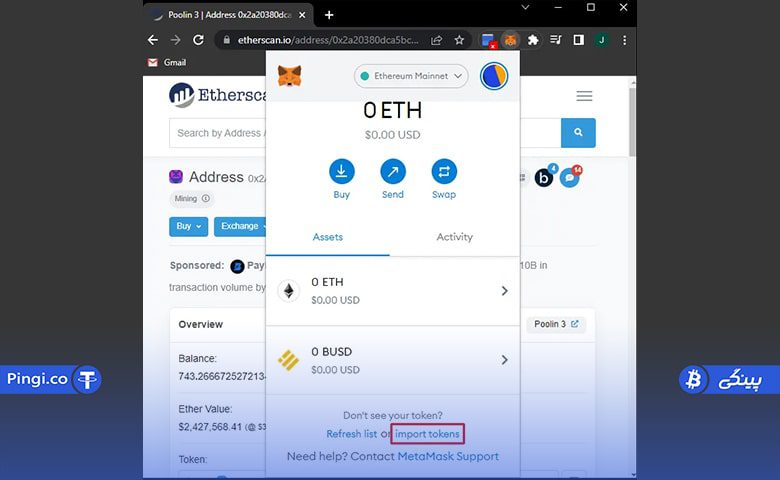Open a new browser tab
780x480 pixels.
(x=329, y=15)
